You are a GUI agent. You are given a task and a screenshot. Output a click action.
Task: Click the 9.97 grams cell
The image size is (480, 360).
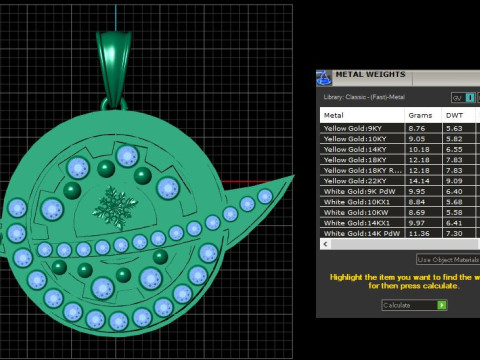click(423, 223)
